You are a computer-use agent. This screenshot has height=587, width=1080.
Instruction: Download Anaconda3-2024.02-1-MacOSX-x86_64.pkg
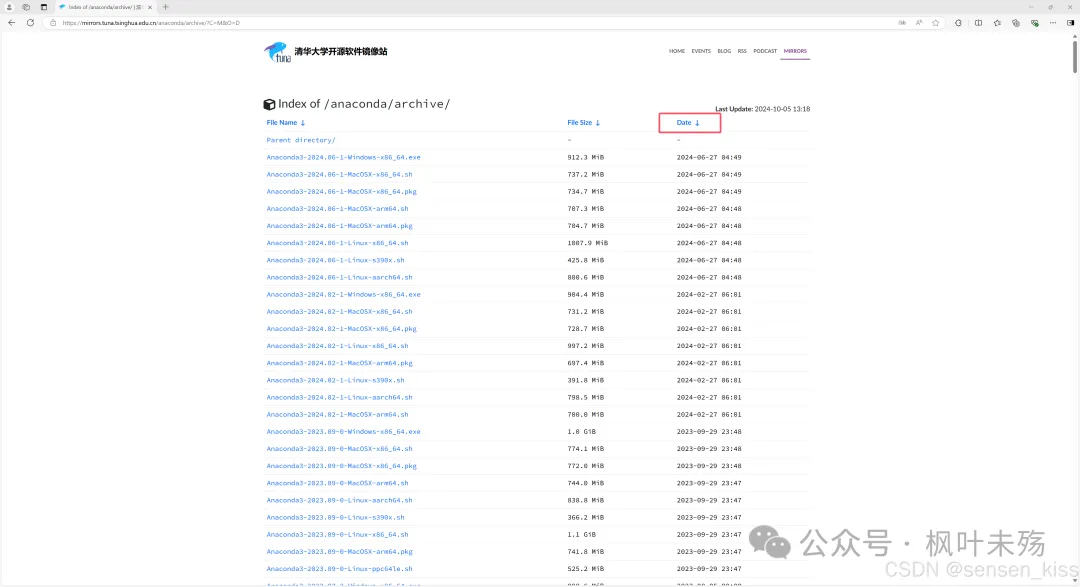pyautogui.click(x=341, y=329)
